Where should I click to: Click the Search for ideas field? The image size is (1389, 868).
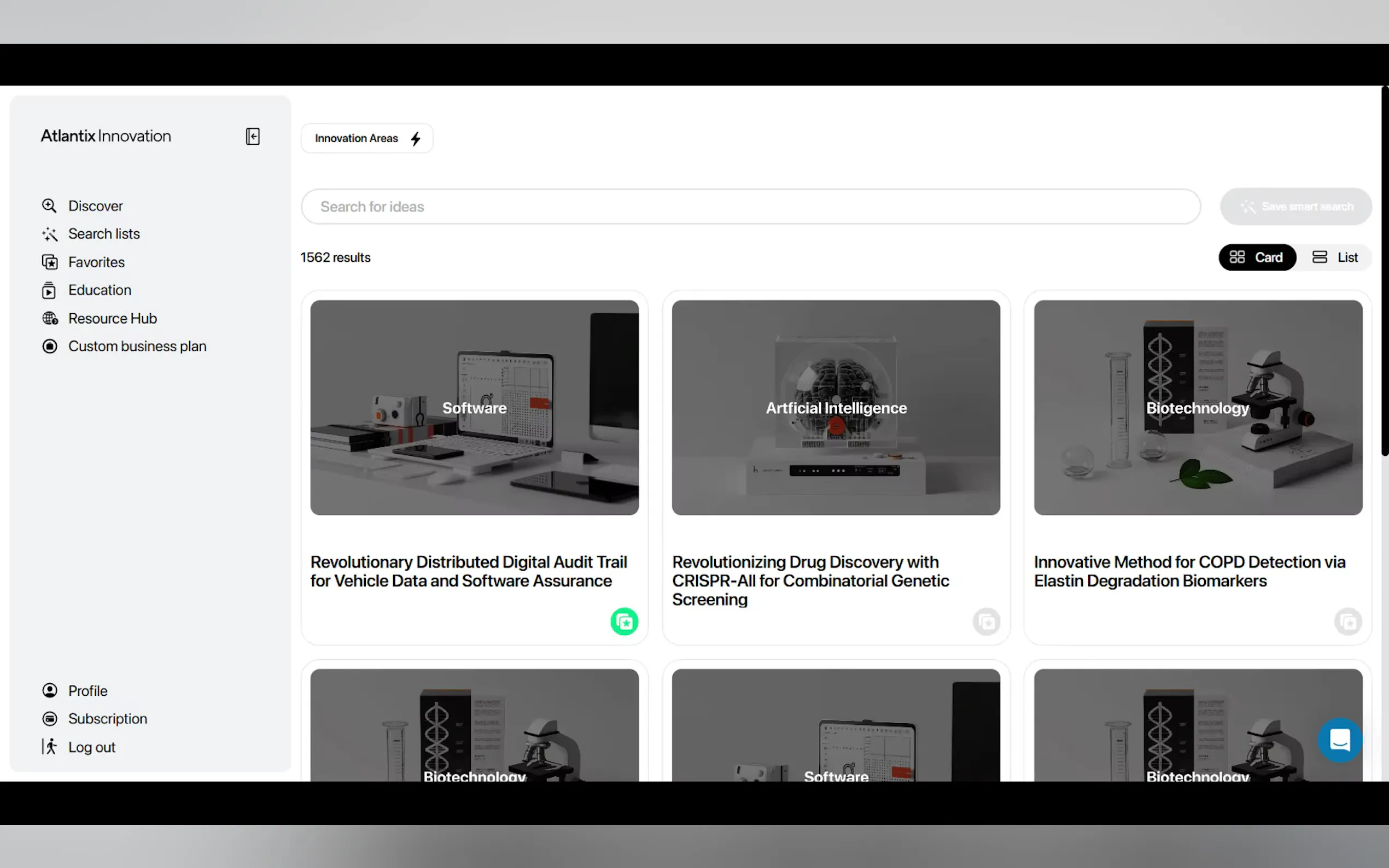pos(750,207)
